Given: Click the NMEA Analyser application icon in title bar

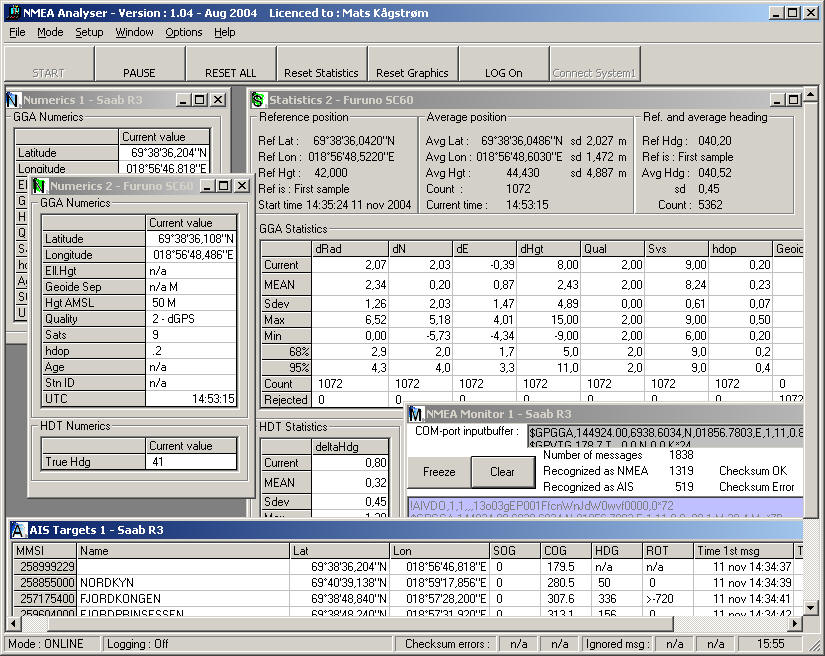Looking at the screenshot, I should coord(10,12).
